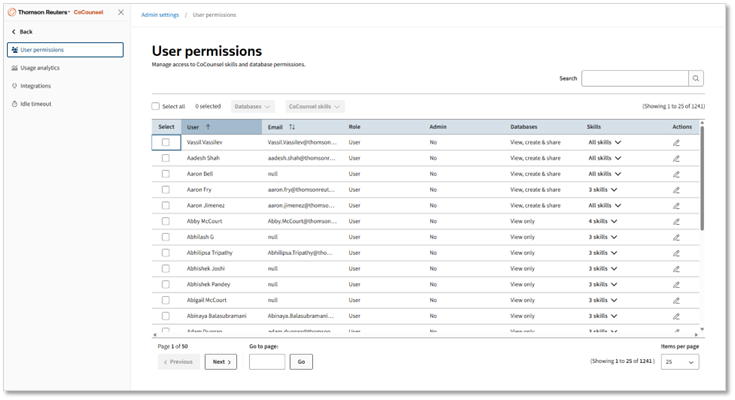Image resolution: width=735 pixels, height=400 pixels.
Task: Click edit pencil icon for Aaron Bell
Action: click(676, 174)
